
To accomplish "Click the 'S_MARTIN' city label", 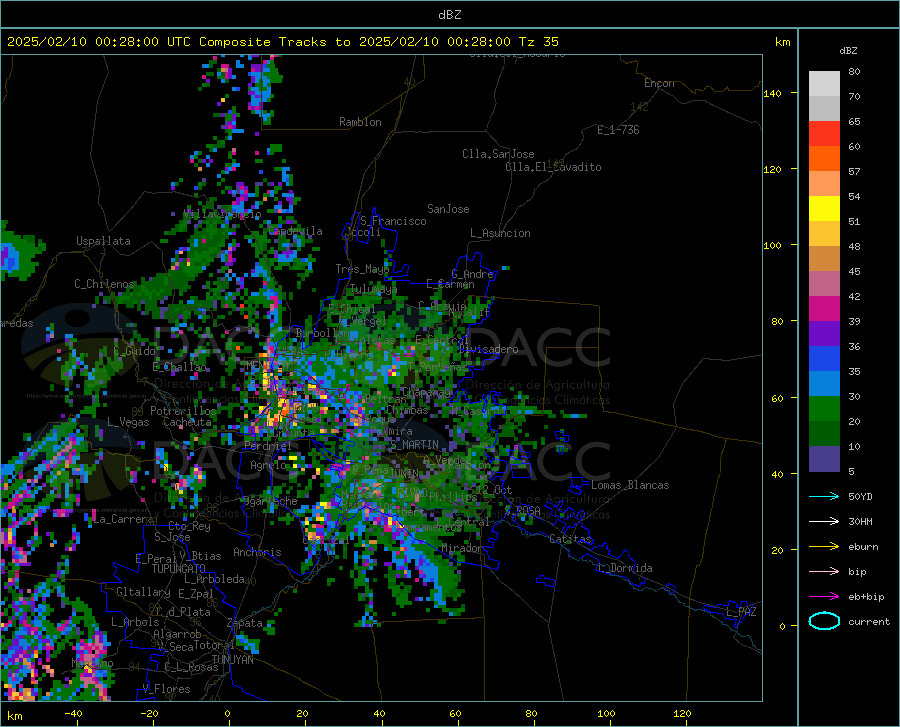I will coord(414,445).
